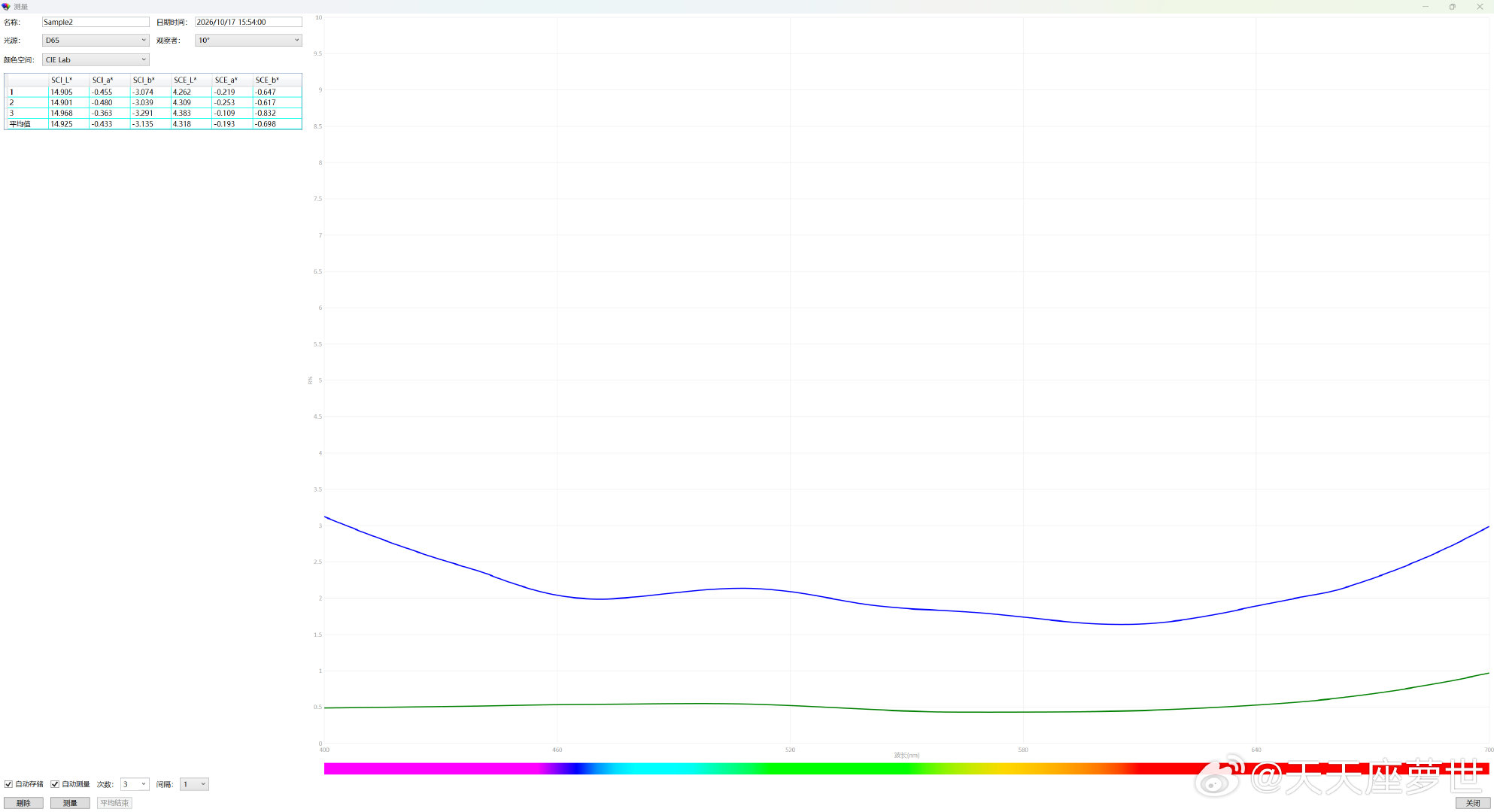Image resolution: width=1494 pixels, height=812 pixels.
Task: Select table row 3 by its row header
Action: pyautogui.click(x=27, y=113)
